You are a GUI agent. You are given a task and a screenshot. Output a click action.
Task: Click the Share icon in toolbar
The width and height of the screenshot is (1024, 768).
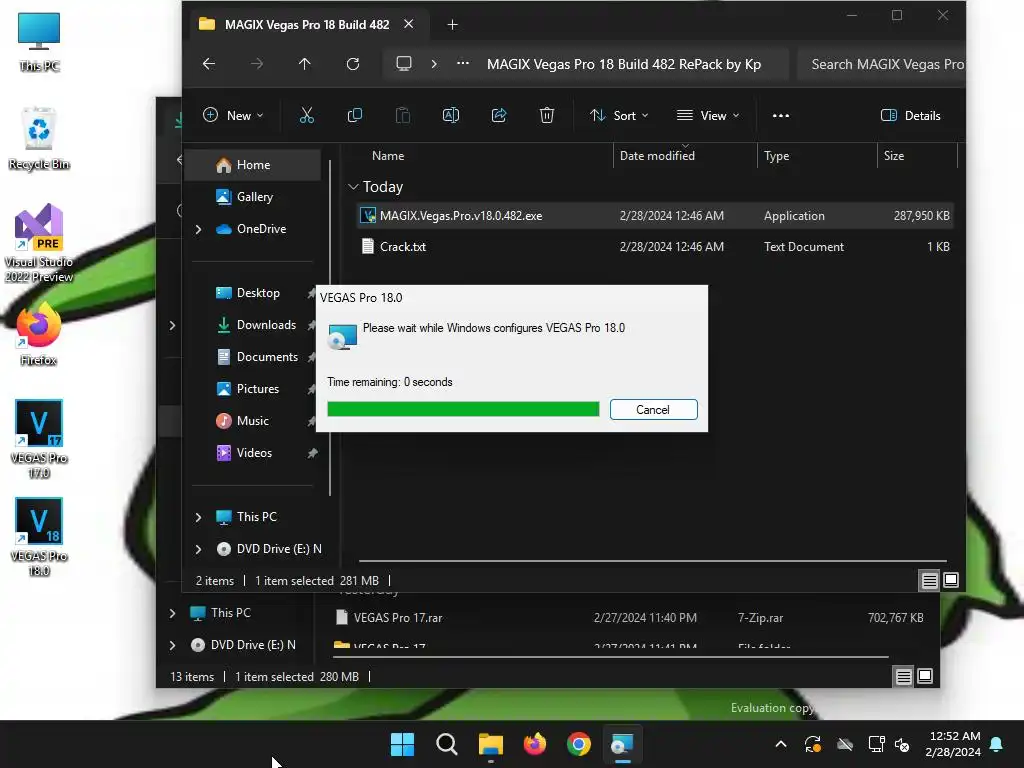click(x=499, y=116)
